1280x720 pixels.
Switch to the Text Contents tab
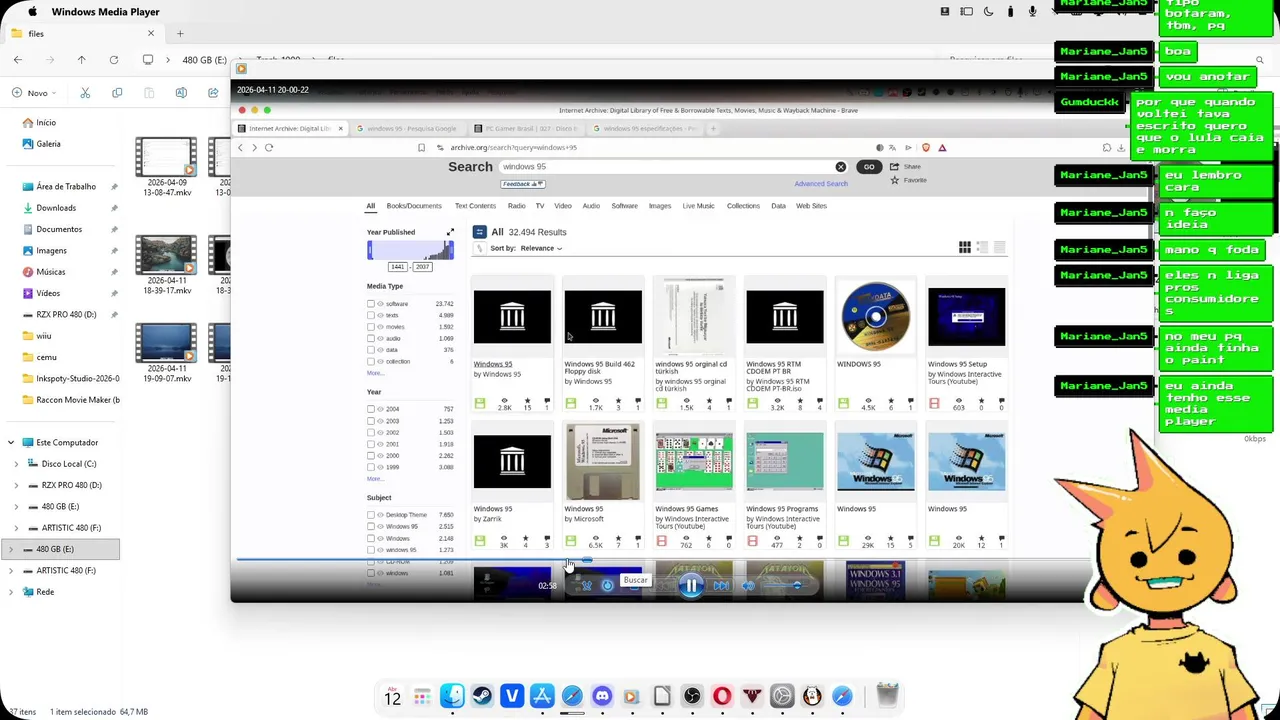pyautogui.click(x=475, y=206)
